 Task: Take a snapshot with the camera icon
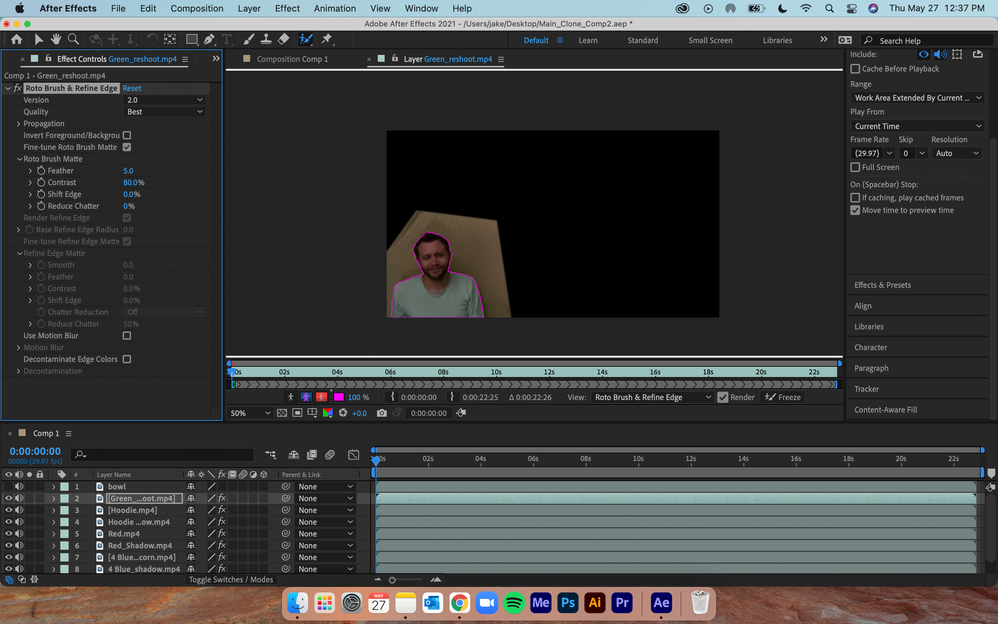382,412
